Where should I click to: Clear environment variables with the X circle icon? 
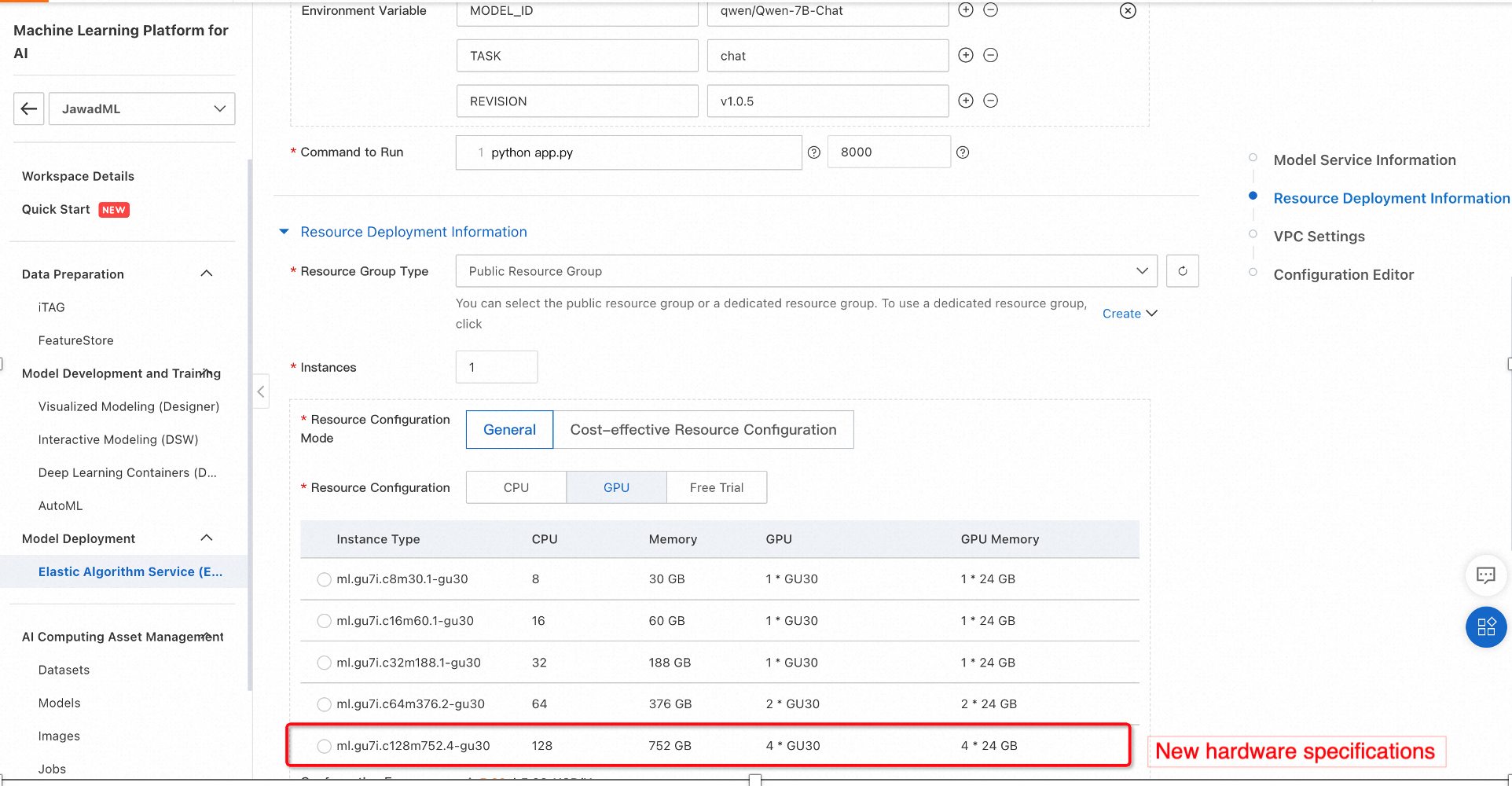click(1128, 10)
